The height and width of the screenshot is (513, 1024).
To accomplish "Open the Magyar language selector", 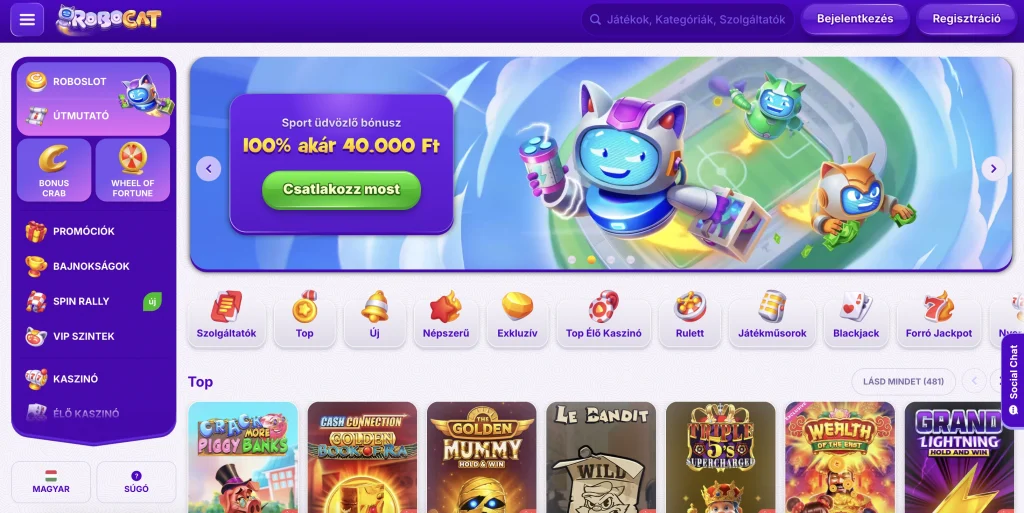I will point(51,482).
